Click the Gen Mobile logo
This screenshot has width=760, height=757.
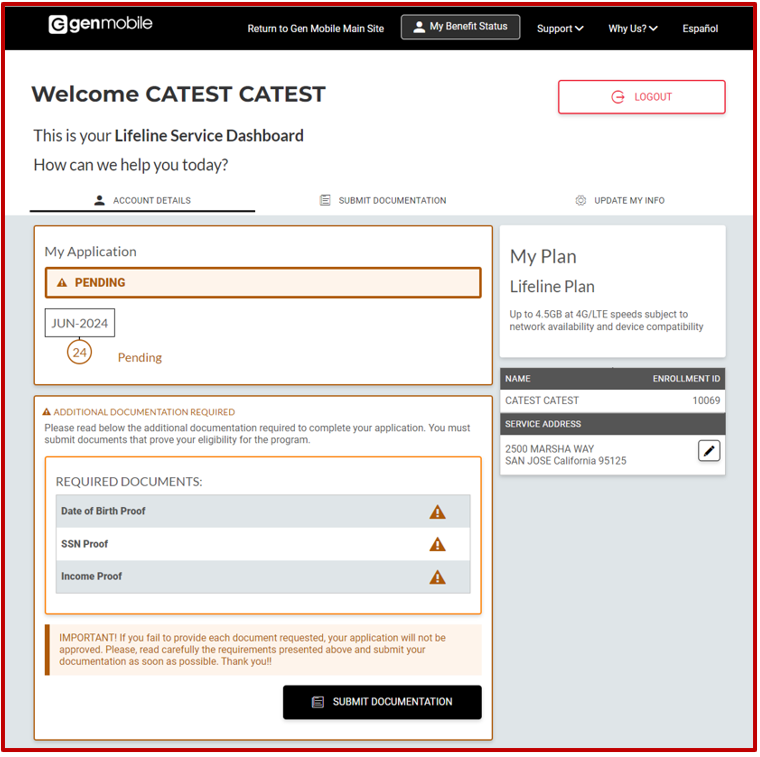[x=100, y=24]
